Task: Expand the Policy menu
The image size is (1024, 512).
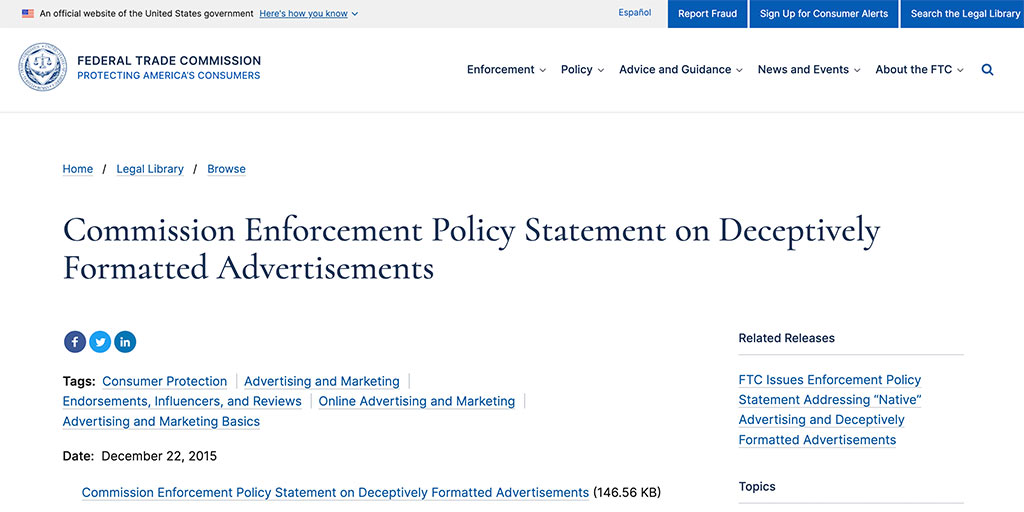Action: [583, 70]
